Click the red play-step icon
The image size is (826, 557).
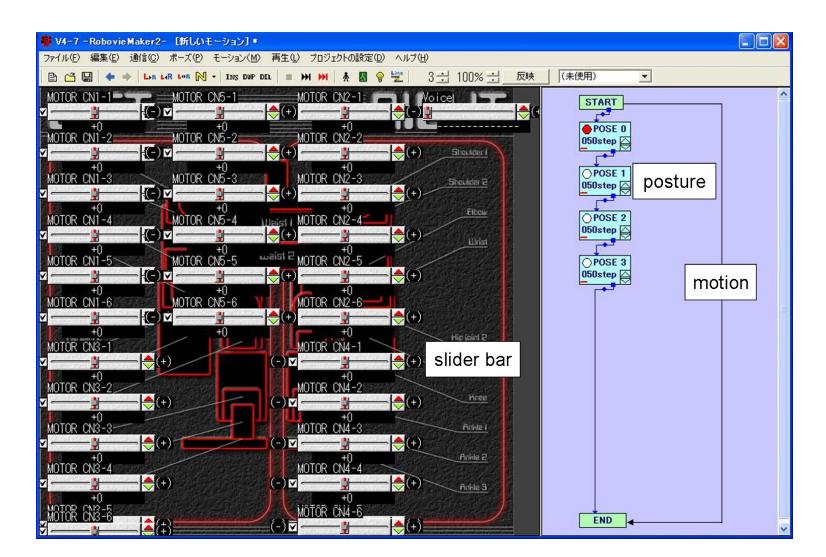(323, 77)
